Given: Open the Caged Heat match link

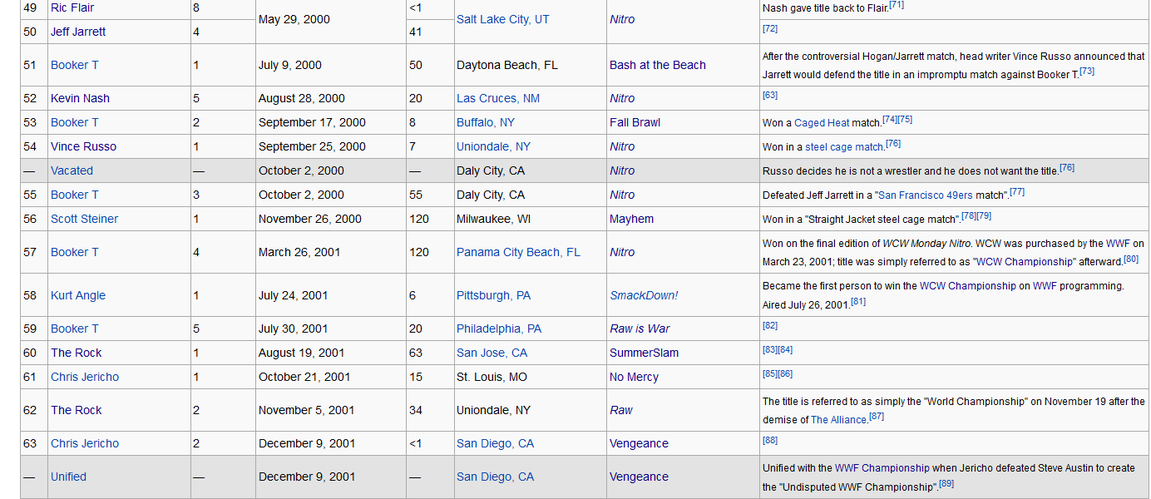Looking at the screenshot, I should 821,123.
